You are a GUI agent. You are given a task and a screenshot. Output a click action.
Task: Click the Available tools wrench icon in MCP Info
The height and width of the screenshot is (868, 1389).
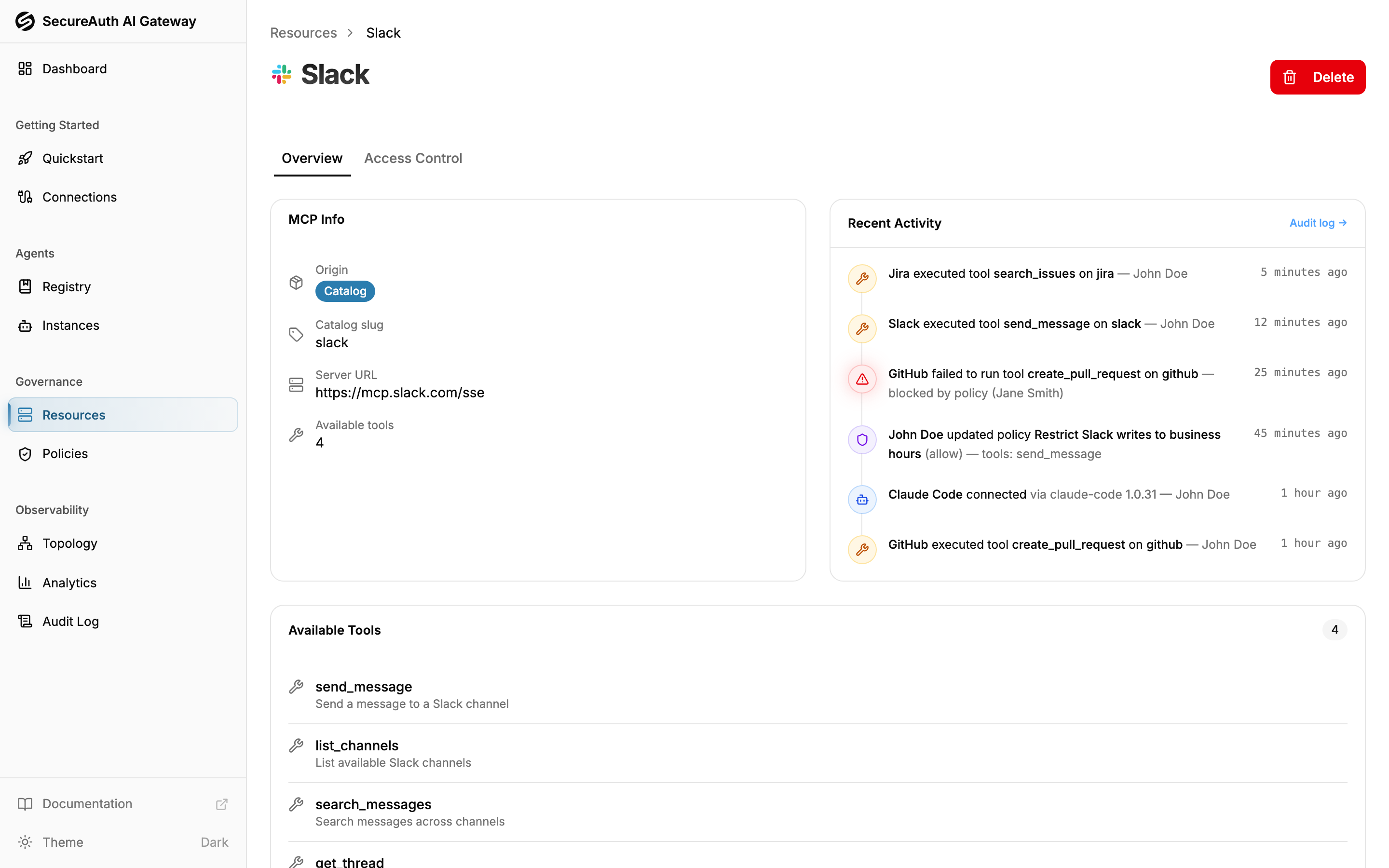click(x=296, y=434)
